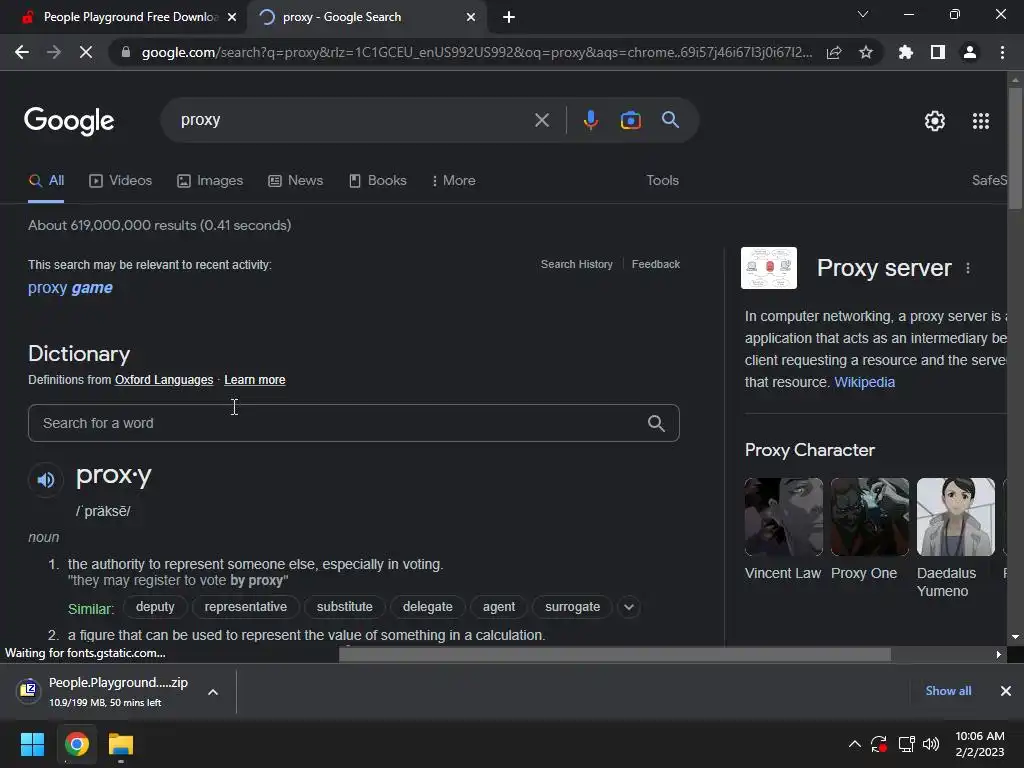Open the proxy game suggestion link
The width and height of the screenshot is (1024, 768).
71,288
